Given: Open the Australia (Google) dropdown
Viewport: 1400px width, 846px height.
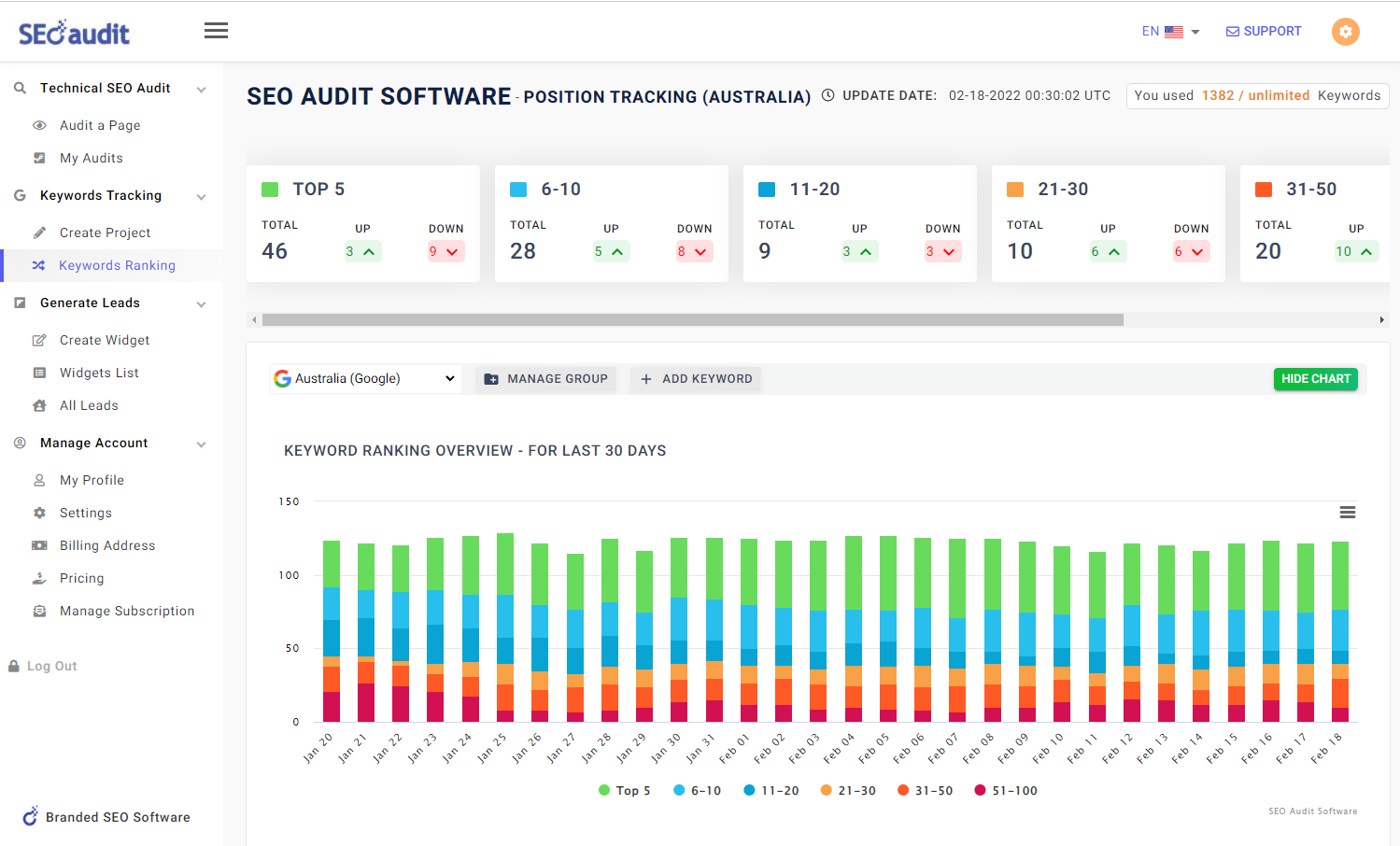Looking at the screenshot, I should click(366, 378).
